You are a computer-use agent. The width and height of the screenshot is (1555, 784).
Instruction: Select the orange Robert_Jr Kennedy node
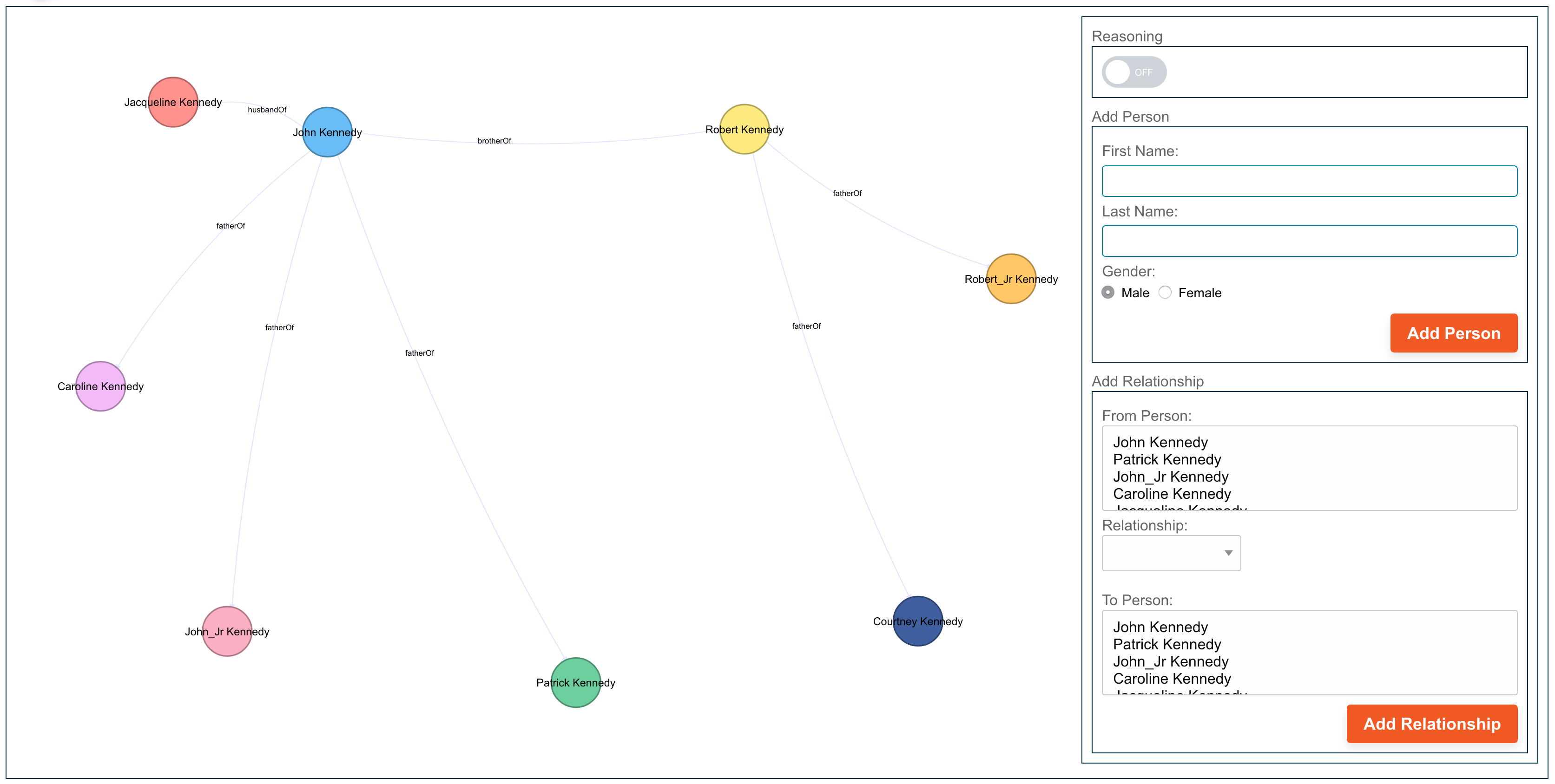tap(1010, 279)
